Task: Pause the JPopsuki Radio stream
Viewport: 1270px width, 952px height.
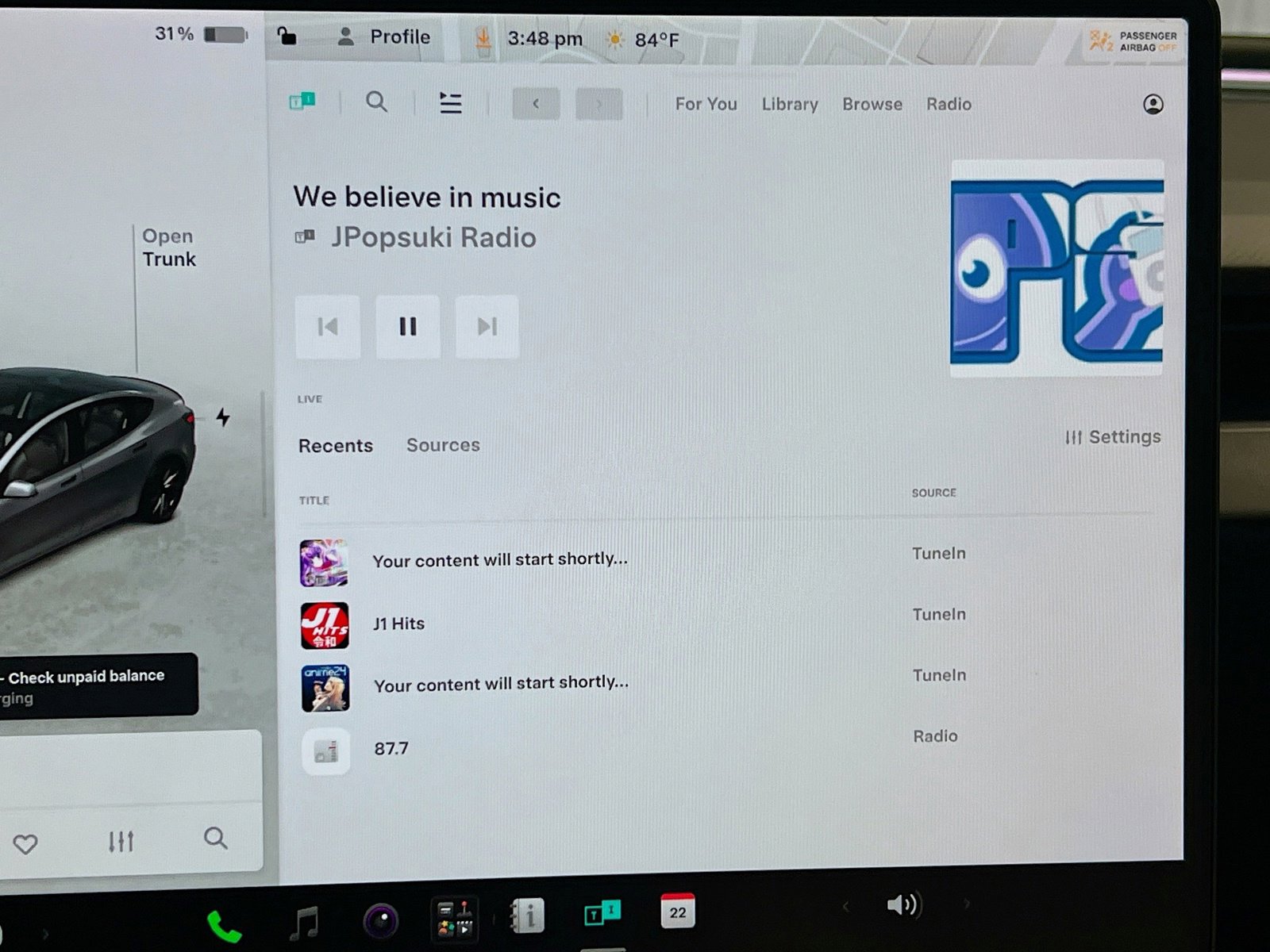Action: pos(408,327)
